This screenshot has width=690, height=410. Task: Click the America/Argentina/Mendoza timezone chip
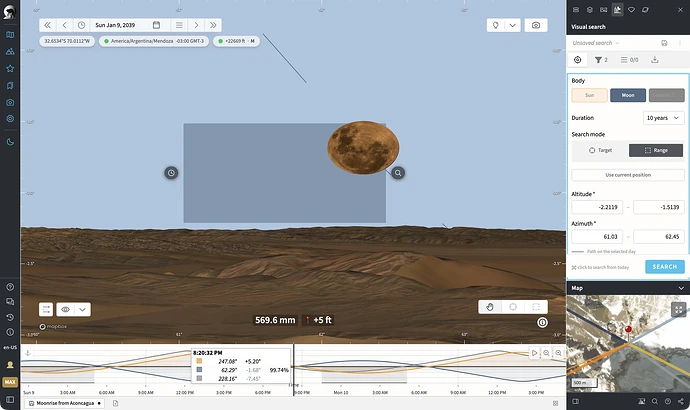154,41
